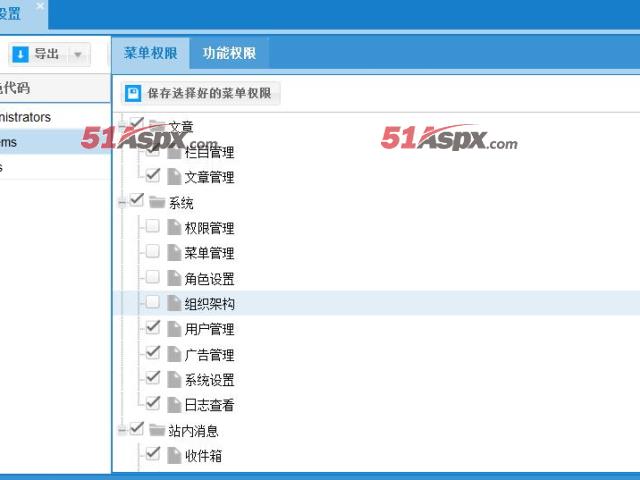The width and height of the screenshot is (640, 480).
Task: Click the role code column header
Action: click(55, 88)
